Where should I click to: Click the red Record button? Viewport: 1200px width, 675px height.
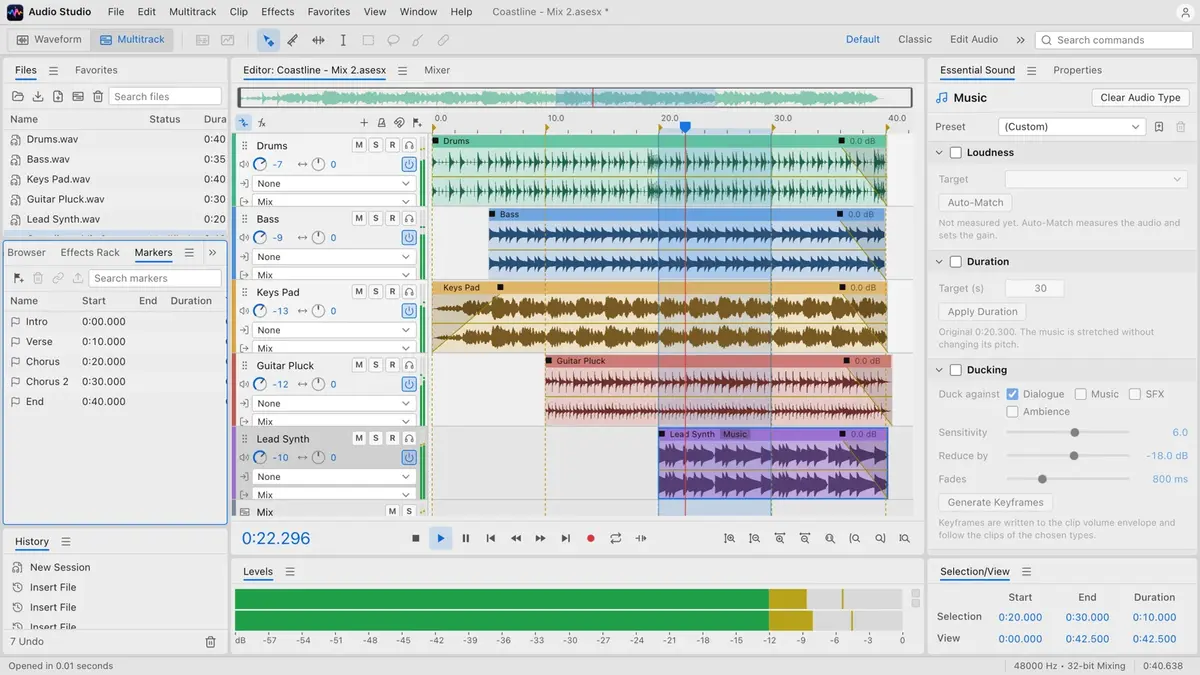[591, 538]
